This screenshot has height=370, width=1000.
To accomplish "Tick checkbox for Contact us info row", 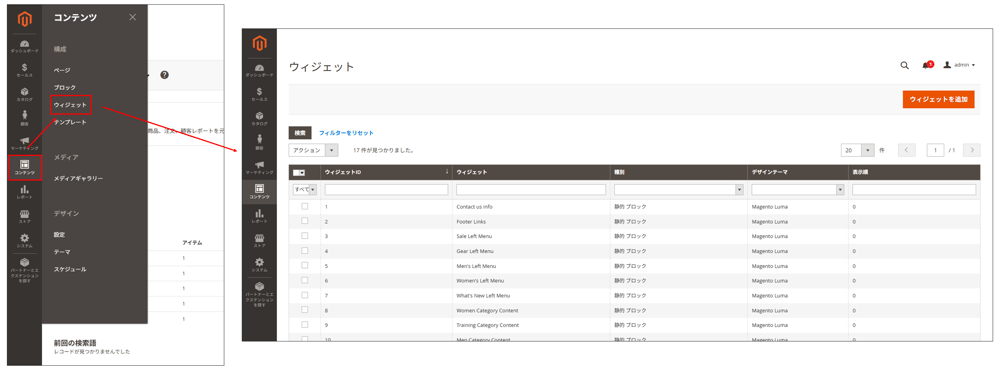I will (x=305, y=206).
